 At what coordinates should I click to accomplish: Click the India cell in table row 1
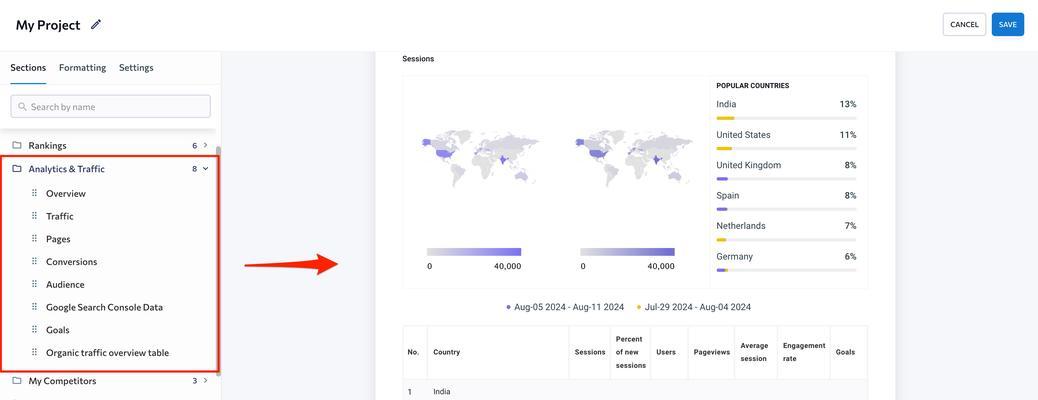[x=442, y=392]
